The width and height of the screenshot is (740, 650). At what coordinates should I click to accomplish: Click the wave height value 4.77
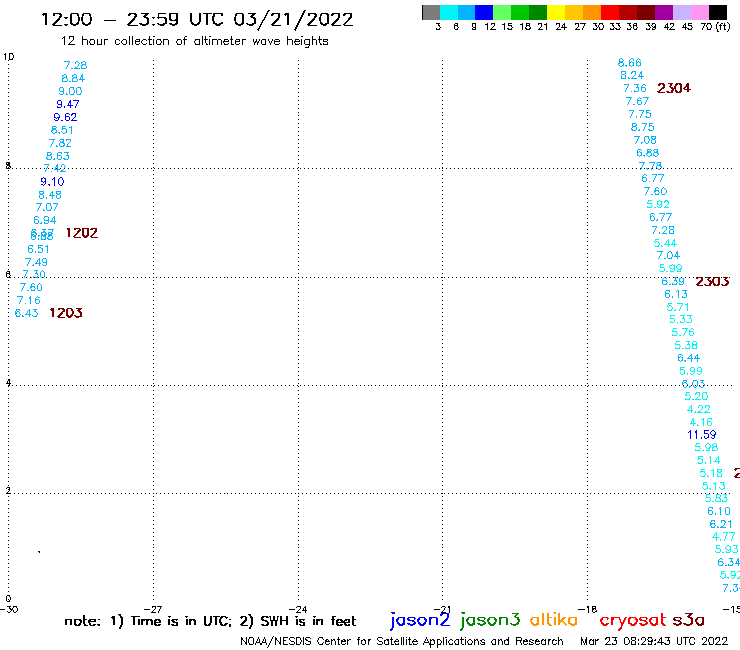click(x=723, y=537)
